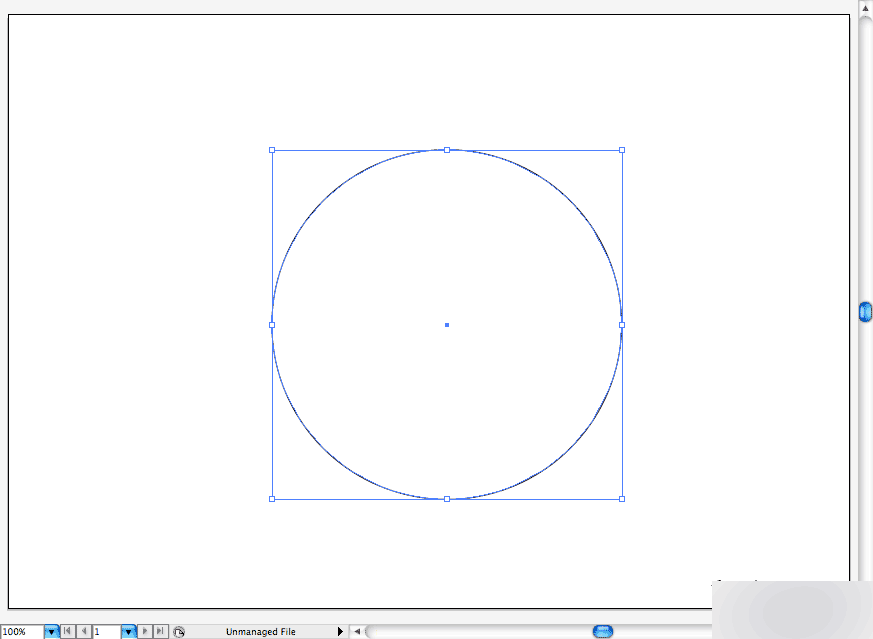This screenshot has height=639, width=873.
Task: Go to the first artboard
Action: pos(67,631)
